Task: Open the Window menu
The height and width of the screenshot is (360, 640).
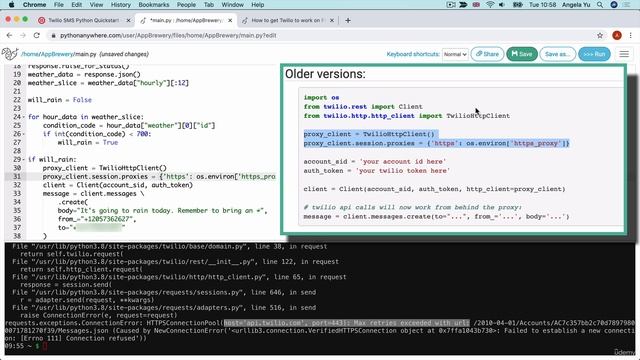Action: click(233, 4)
